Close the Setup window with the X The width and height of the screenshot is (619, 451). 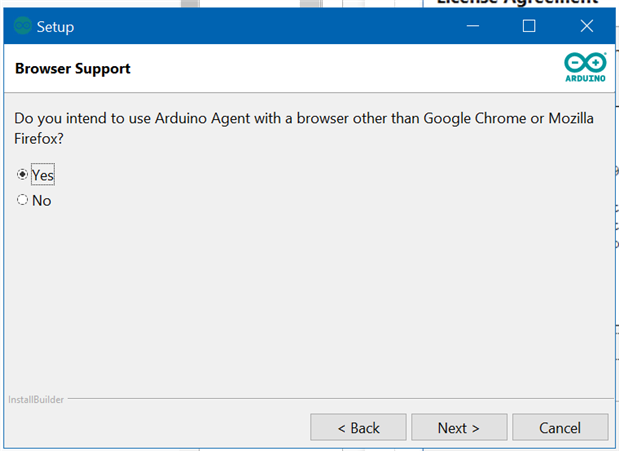pos(587,26)
